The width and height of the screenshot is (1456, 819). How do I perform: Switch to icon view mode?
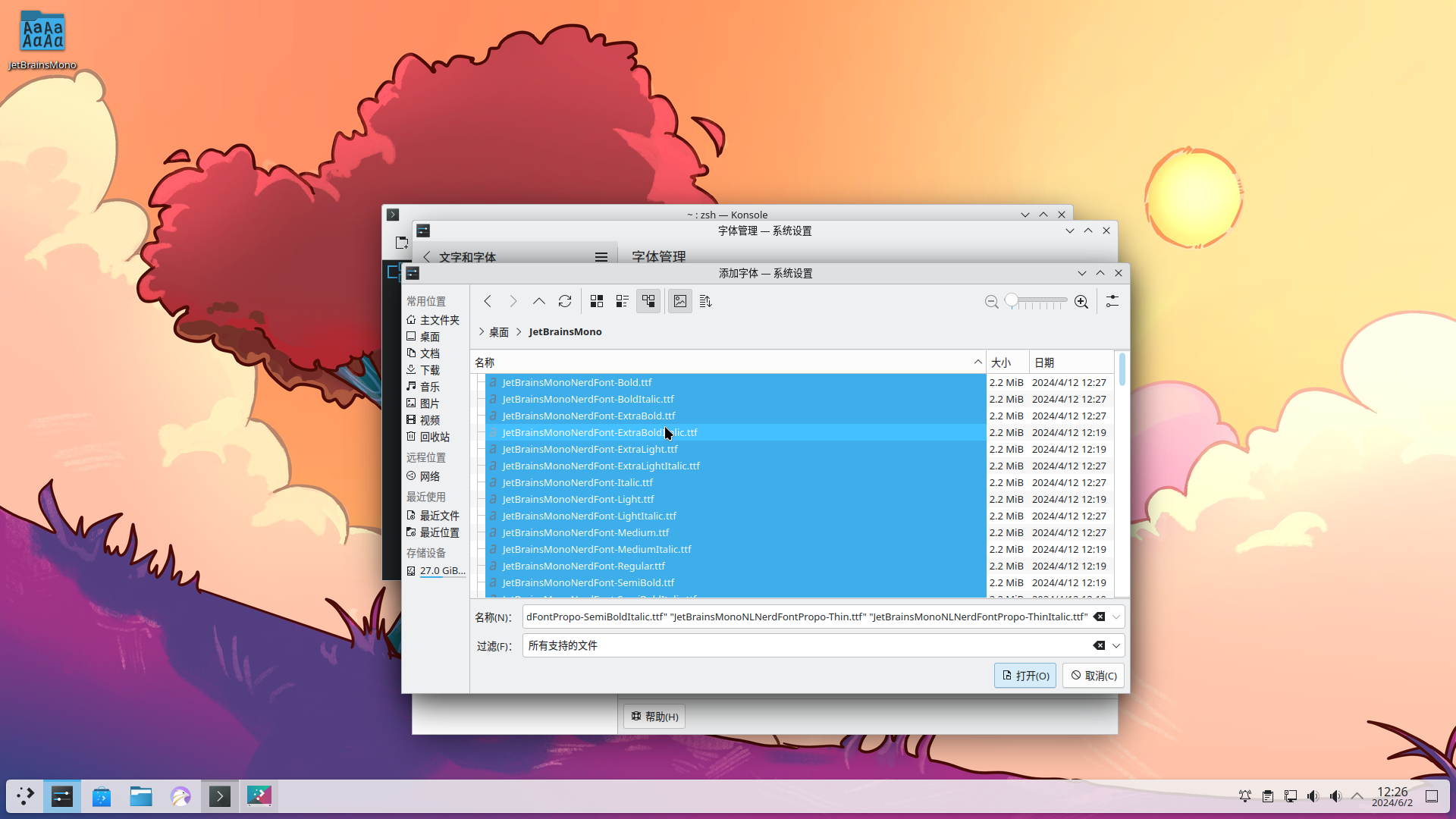(x=597, y=302)
